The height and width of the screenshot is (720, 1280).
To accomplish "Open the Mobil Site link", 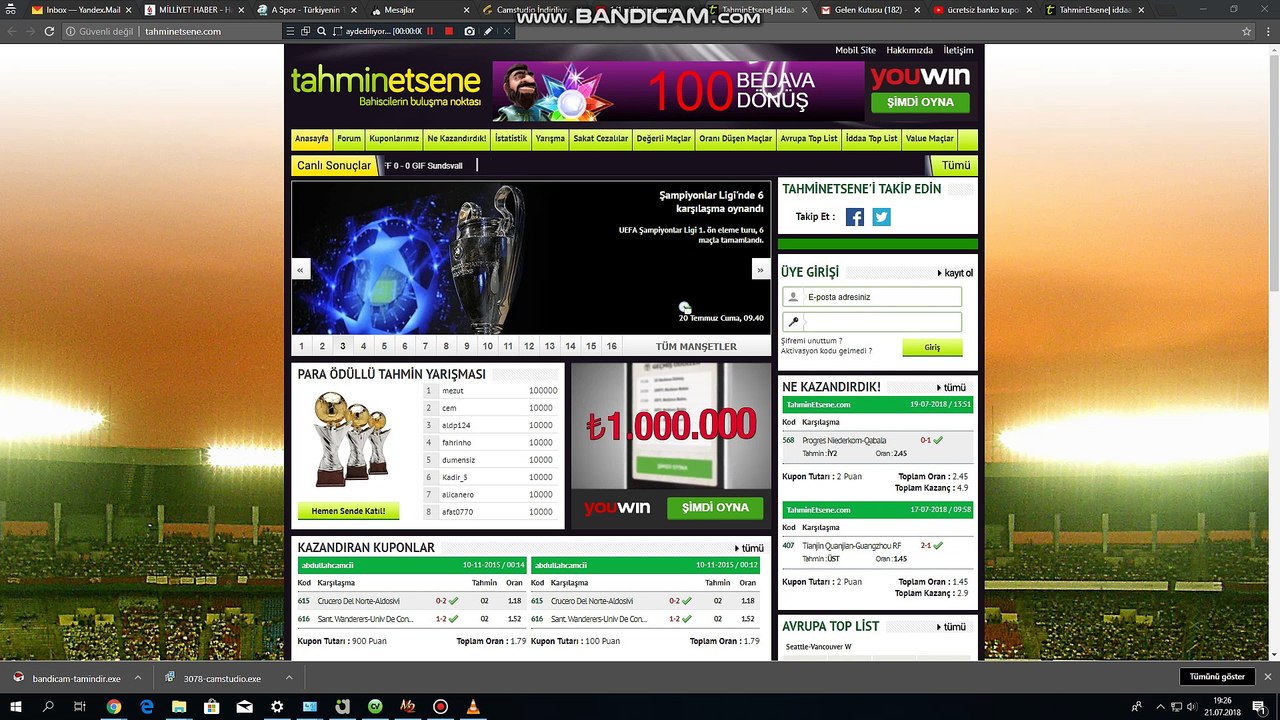I will 856,50.
